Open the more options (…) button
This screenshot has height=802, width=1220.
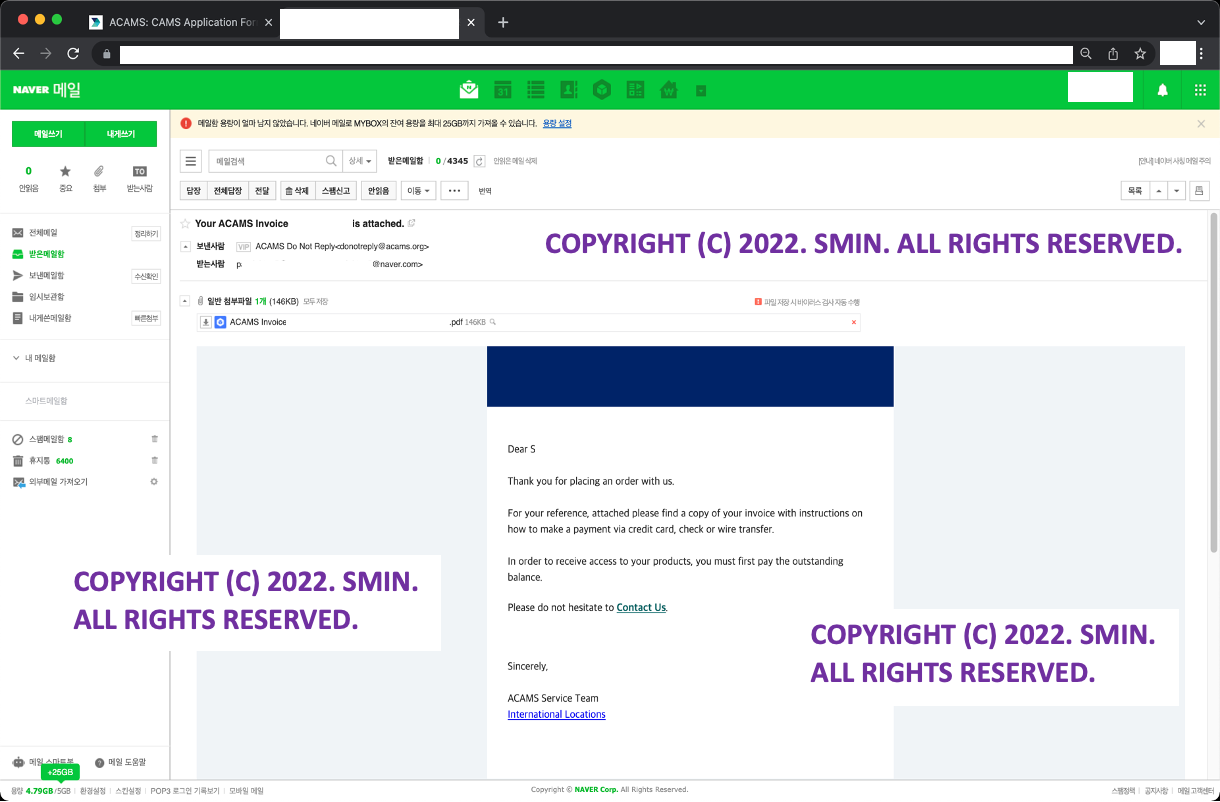coord(454,190)
